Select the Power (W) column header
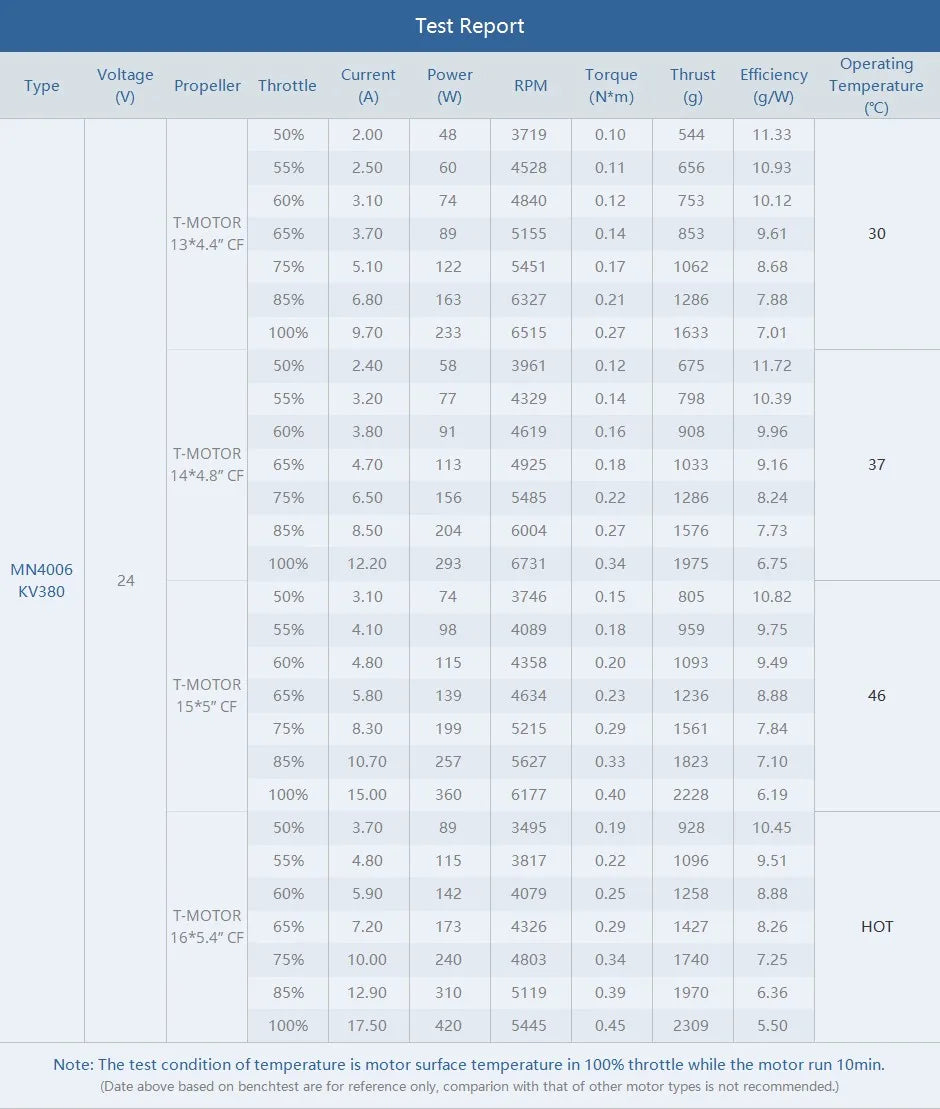This screenshot has width=940, height=1109. 450,85
